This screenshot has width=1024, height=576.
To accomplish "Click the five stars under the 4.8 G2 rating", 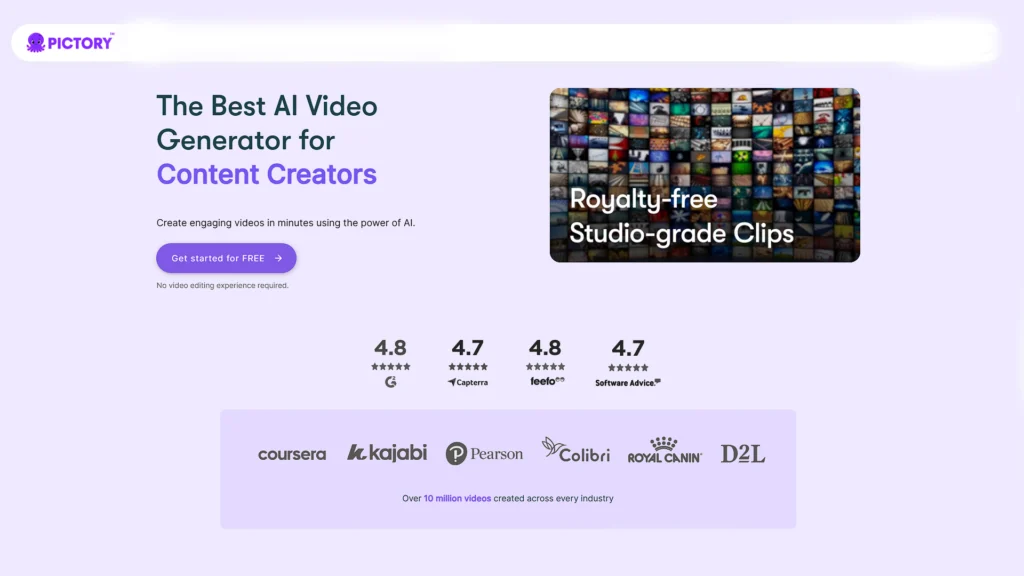I will pyautogui.click(x=390, y=364).
